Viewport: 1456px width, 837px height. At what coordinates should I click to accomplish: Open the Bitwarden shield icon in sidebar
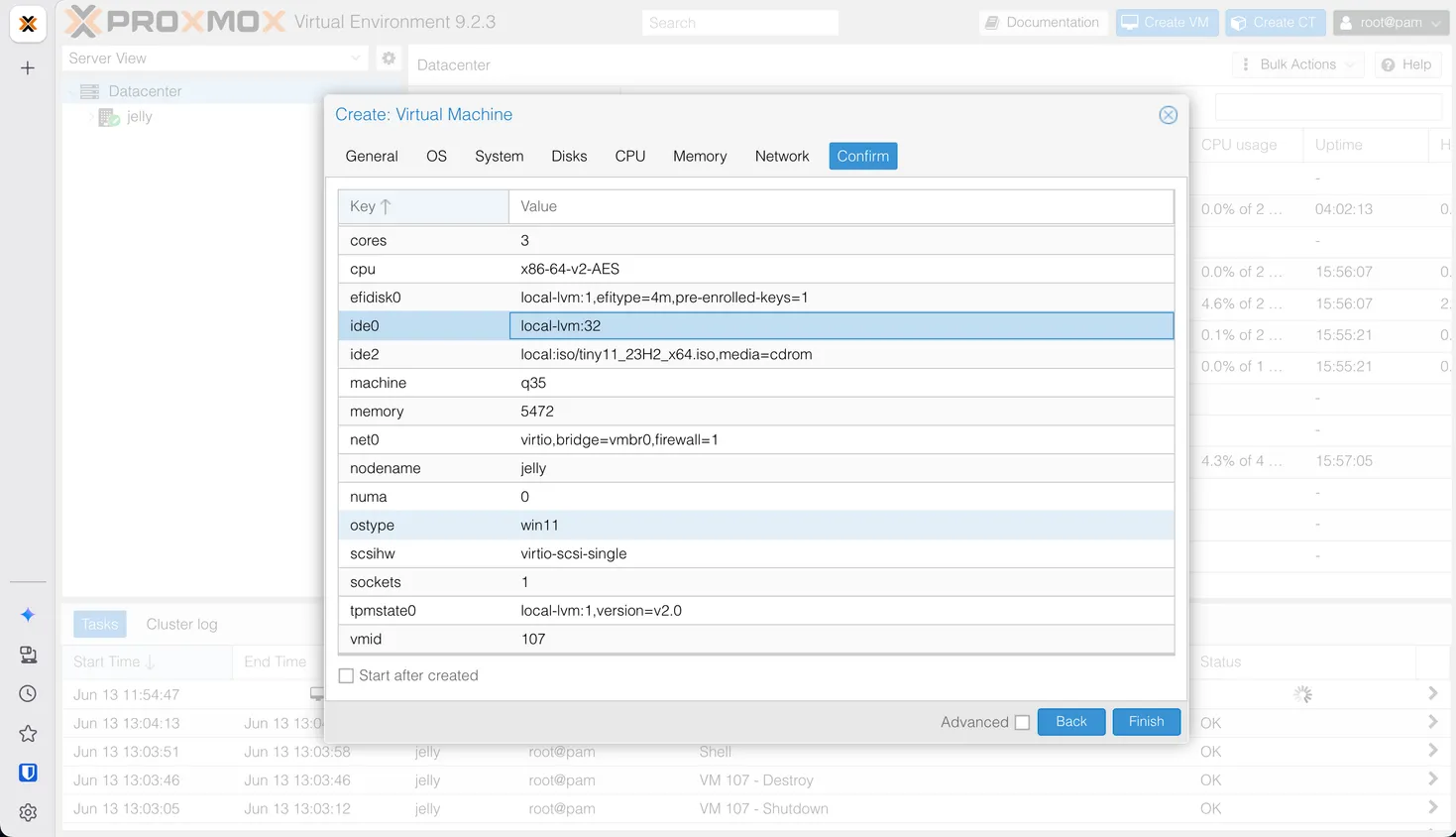click(28, 773)
